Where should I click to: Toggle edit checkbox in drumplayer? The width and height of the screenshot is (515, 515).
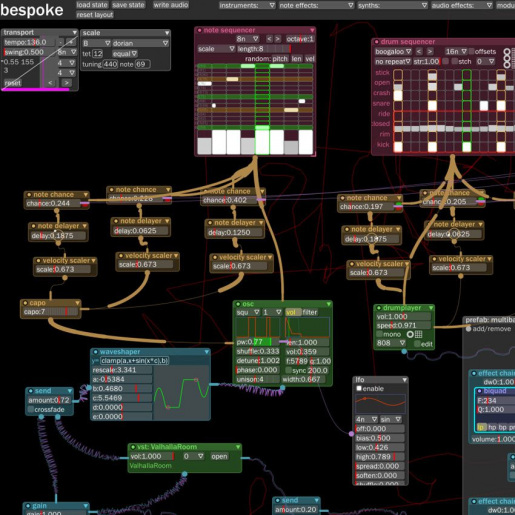[x=417, y=344]
